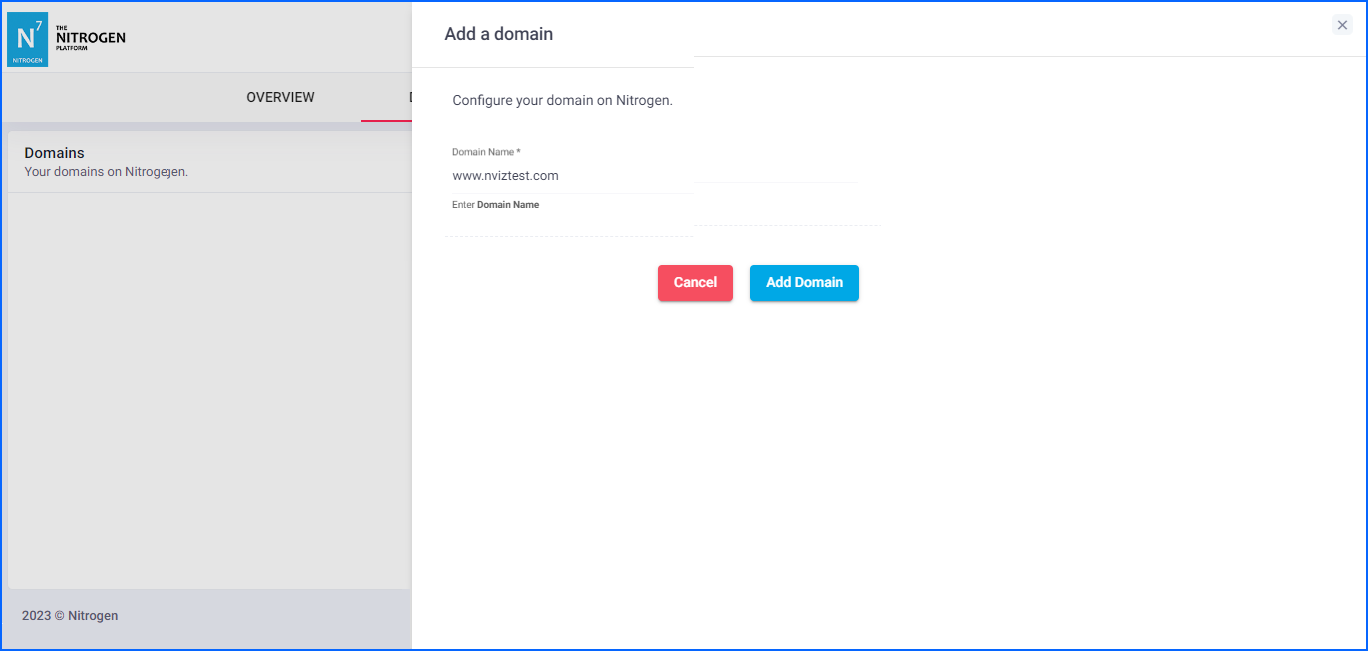Click the Nitrogen link in the footer

(93, 616)
